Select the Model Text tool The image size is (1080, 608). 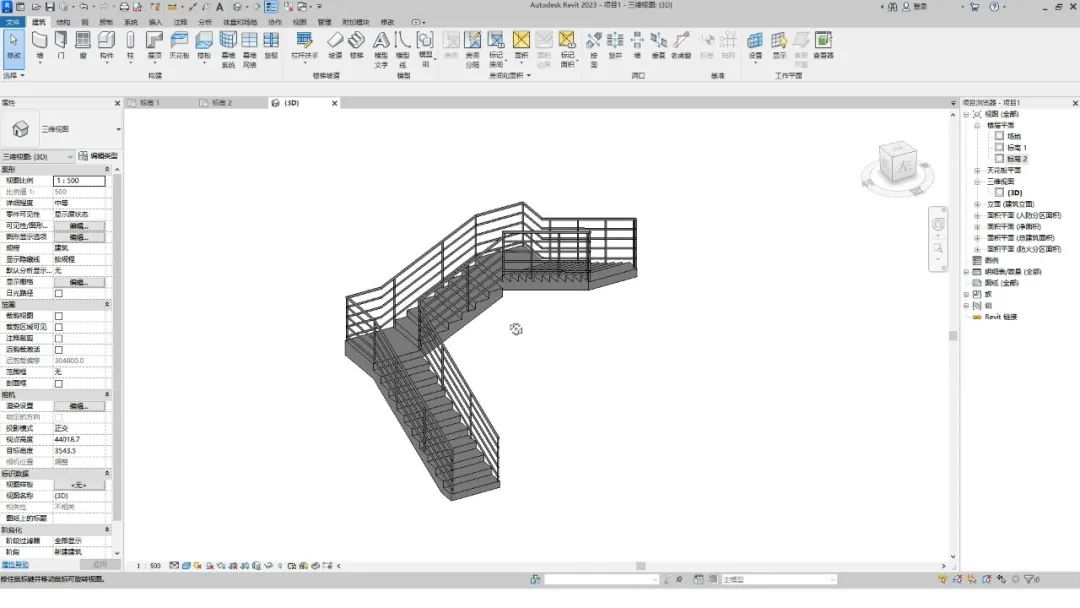coord(381,46)
